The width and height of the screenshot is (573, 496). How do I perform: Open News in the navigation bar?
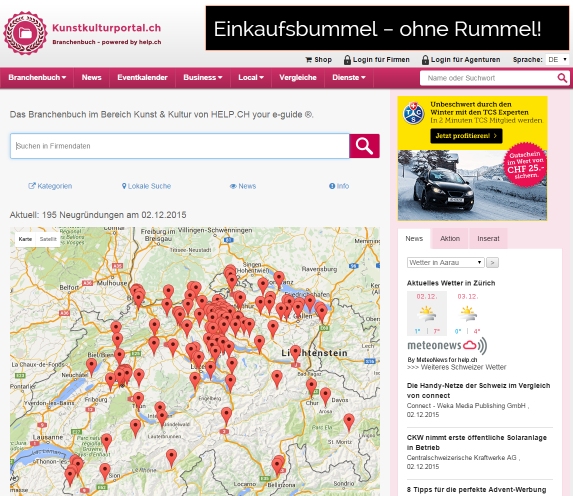point(91,77)
